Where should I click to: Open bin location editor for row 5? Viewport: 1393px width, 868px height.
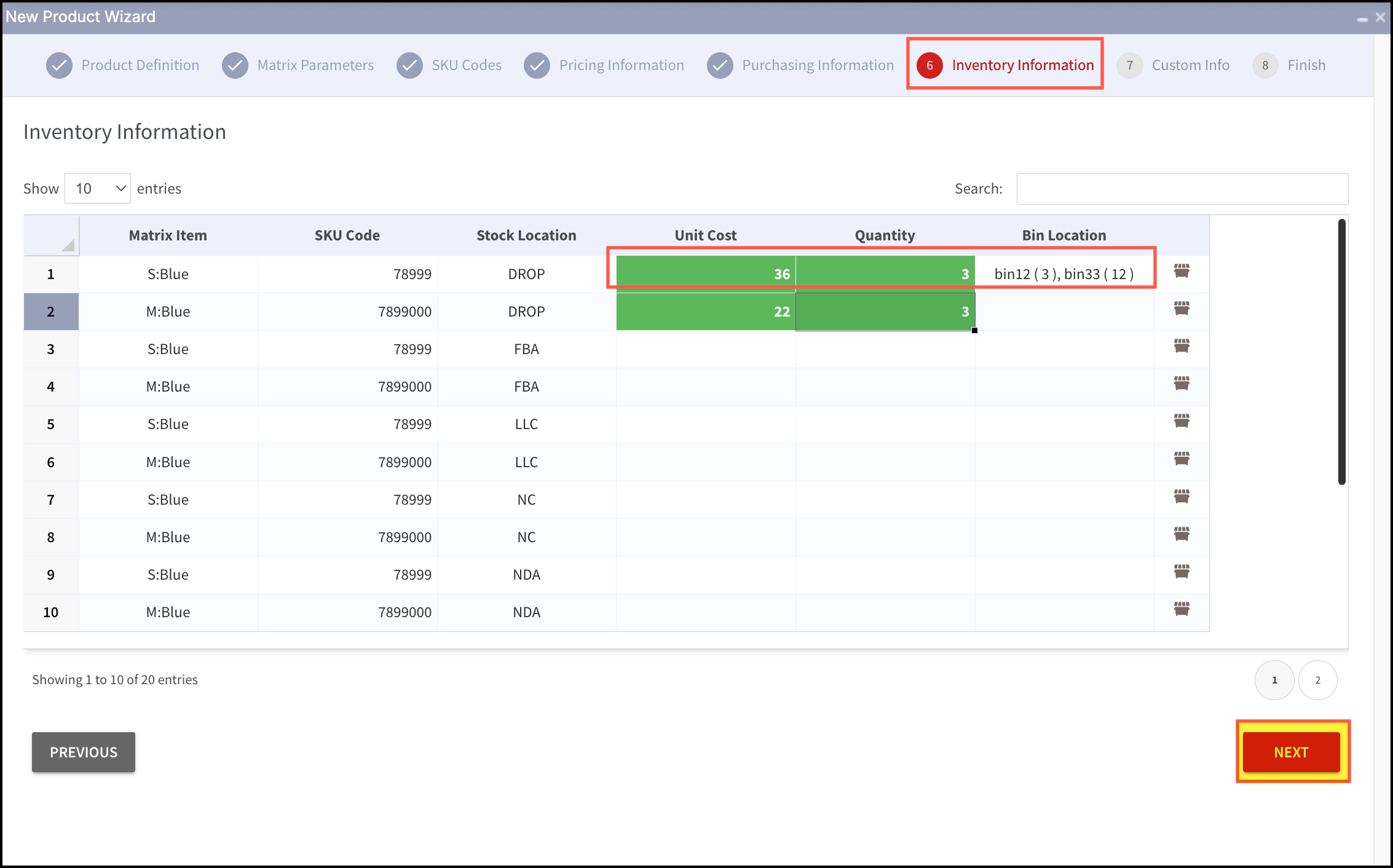point(1182,421)
